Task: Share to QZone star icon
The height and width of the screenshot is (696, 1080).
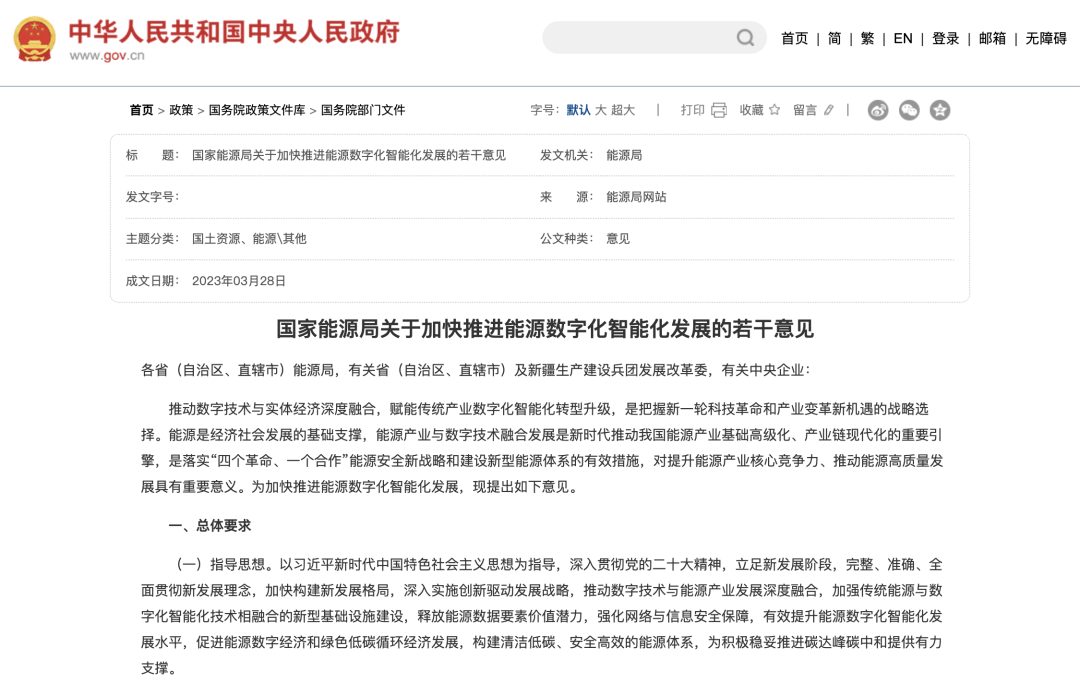Action: [940, 110]
